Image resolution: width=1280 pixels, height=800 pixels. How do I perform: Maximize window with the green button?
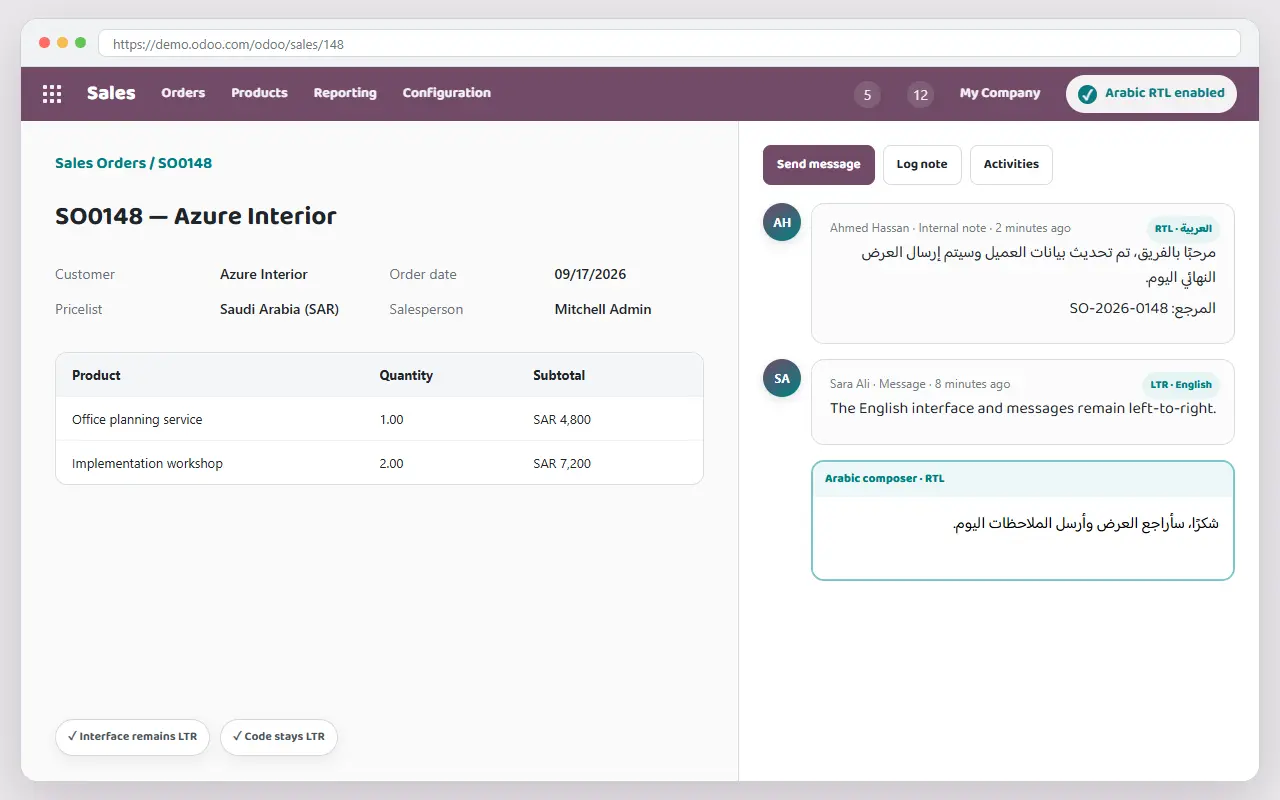pos(80,43)
